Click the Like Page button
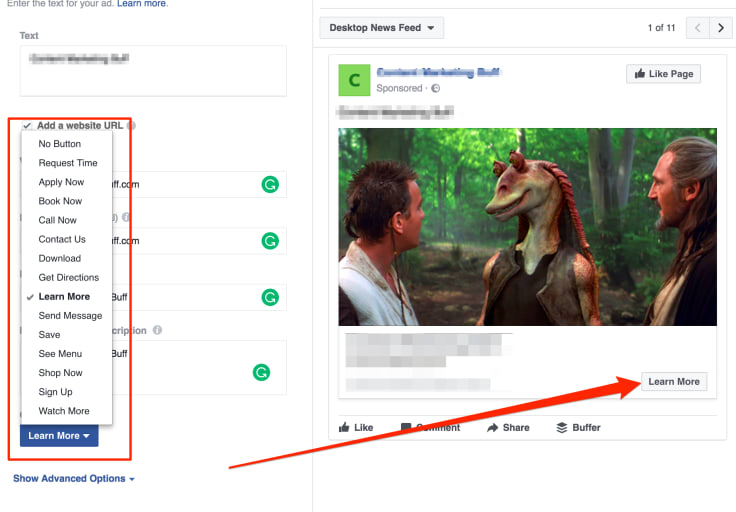Viewport: 736px width, 512px height. (x=663, y=74)
